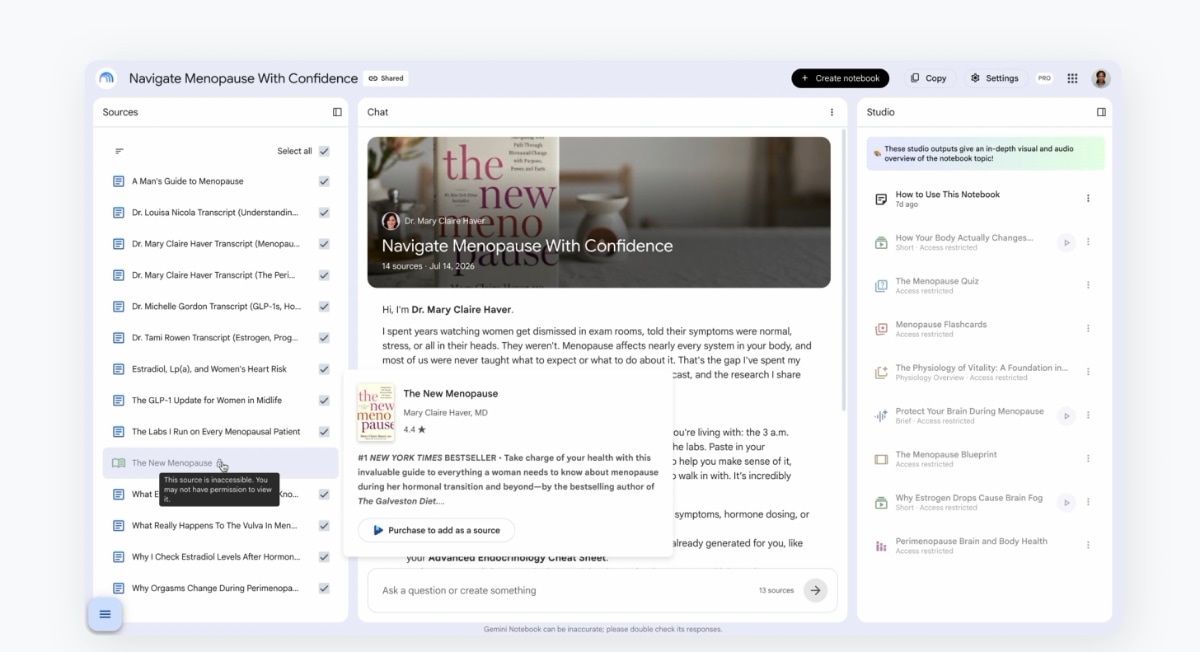
Task: Open options for How to Use This Notebook
Action: [1089, 199]
